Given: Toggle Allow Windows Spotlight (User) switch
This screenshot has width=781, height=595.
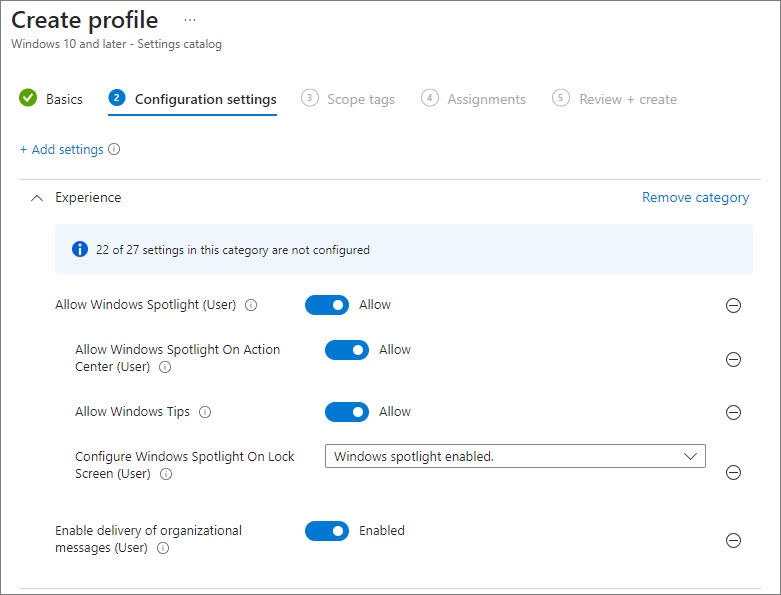Looking at the screenshot, I should click(x=327, y=305).
